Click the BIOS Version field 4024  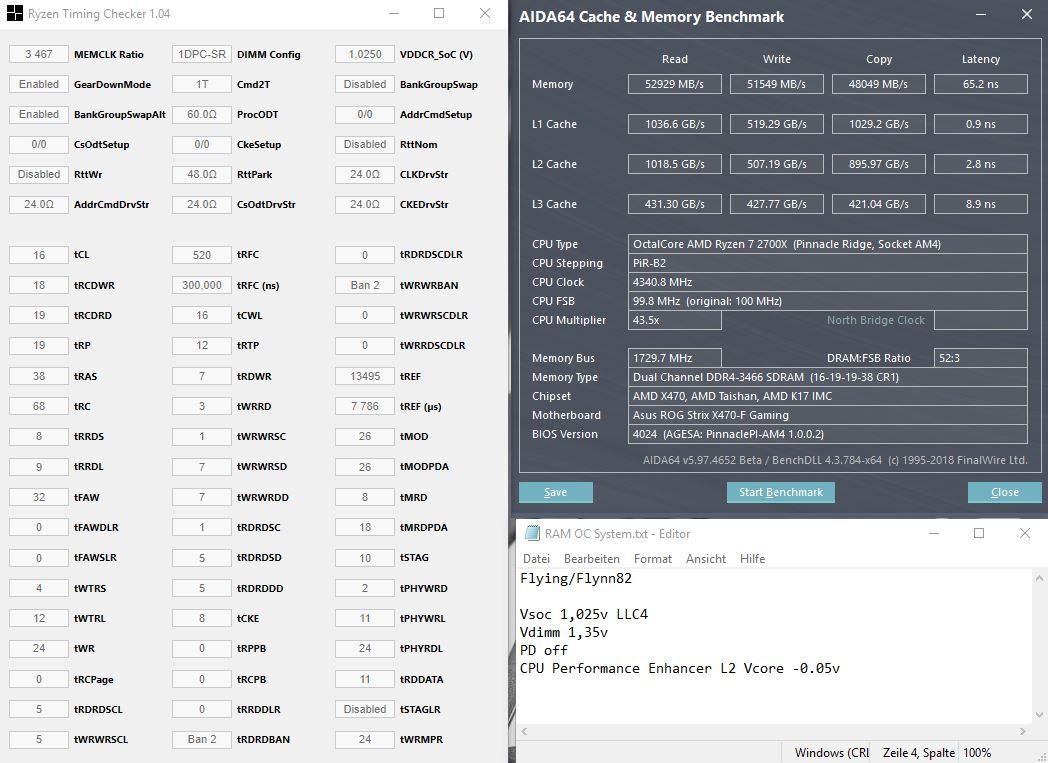[827, 434]
